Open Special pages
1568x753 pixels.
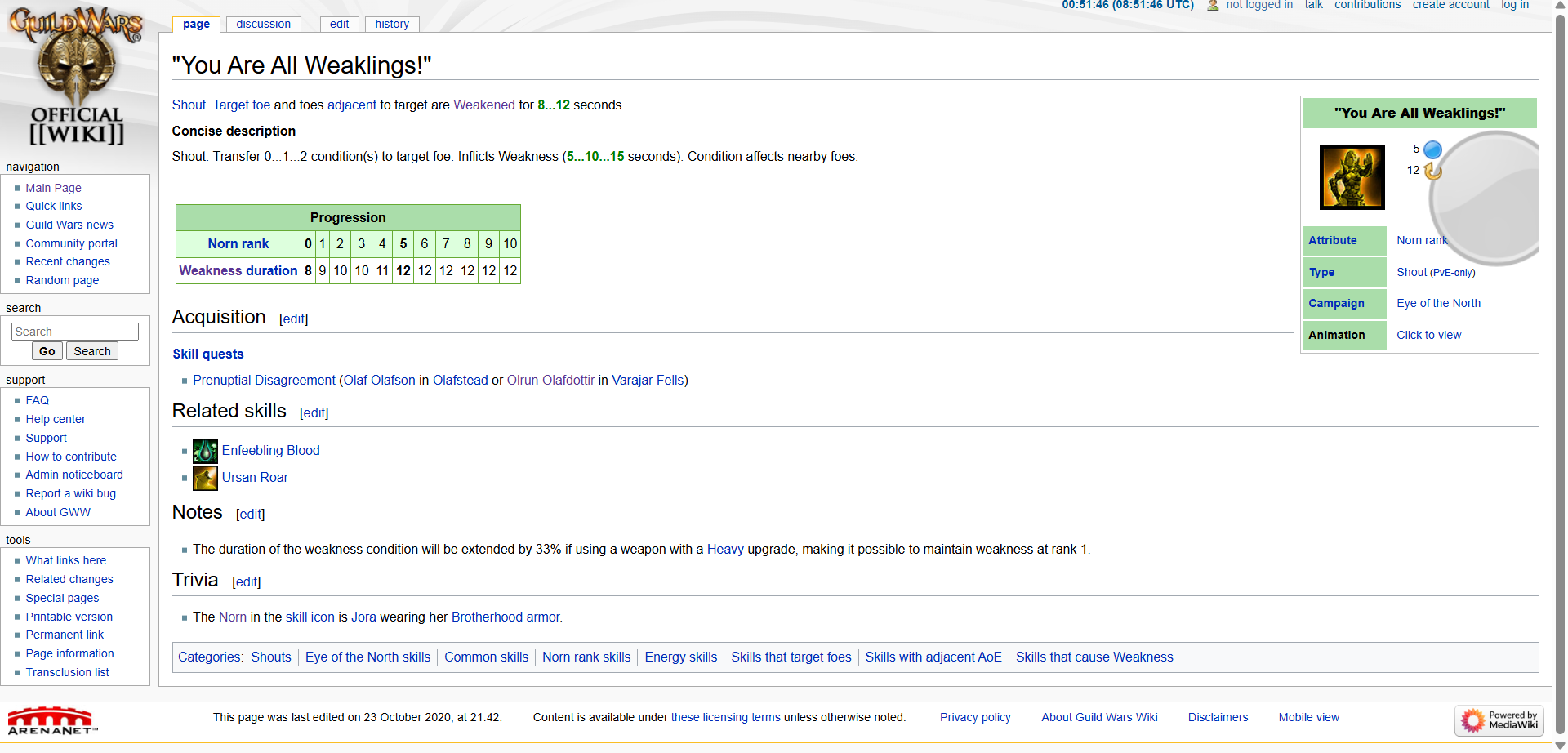click(x=62, y=598)
